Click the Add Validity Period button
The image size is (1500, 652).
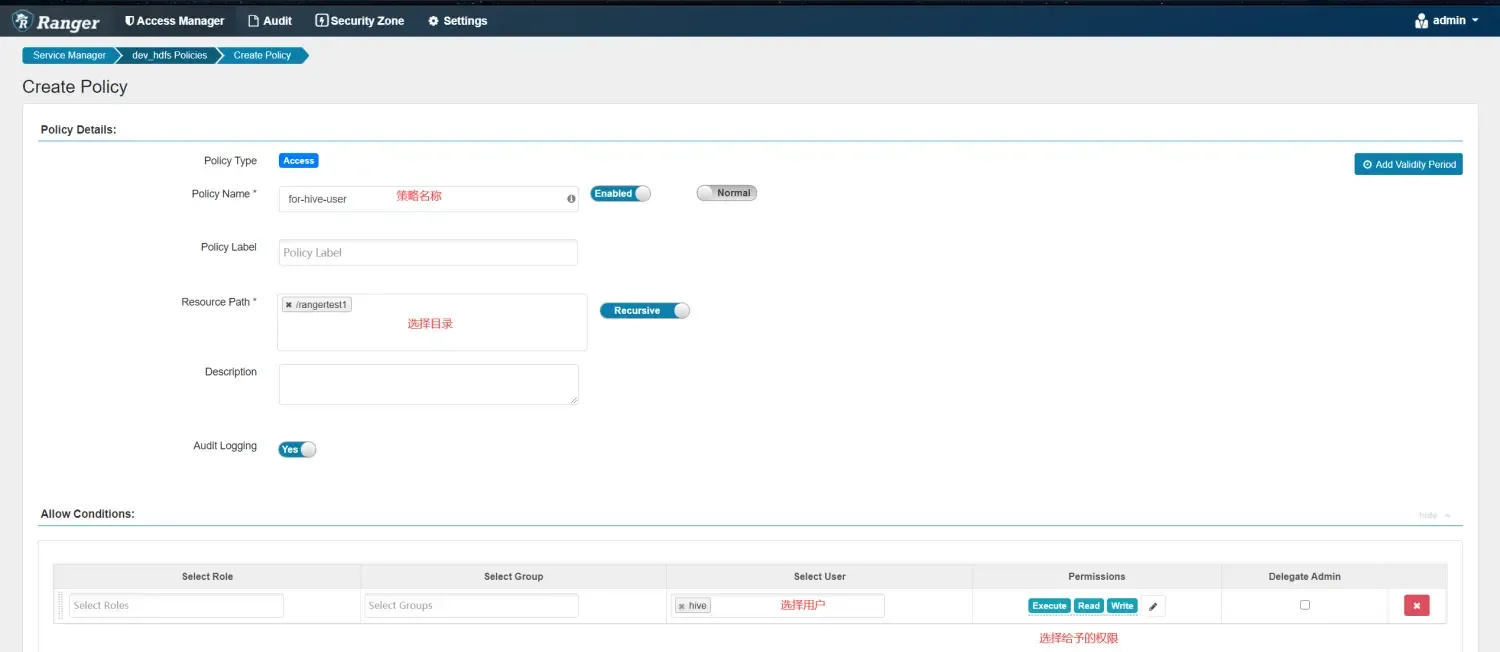click(1408, 164)
